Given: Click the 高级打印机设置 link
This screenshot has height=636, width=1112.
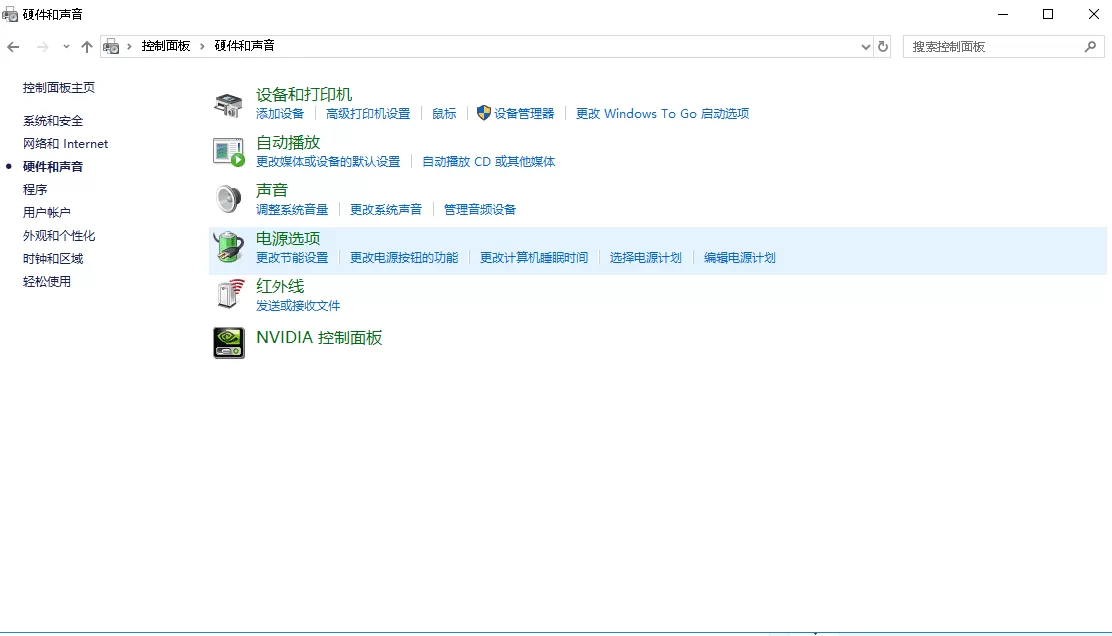Looking at the screenshot, I should (368, 114).
